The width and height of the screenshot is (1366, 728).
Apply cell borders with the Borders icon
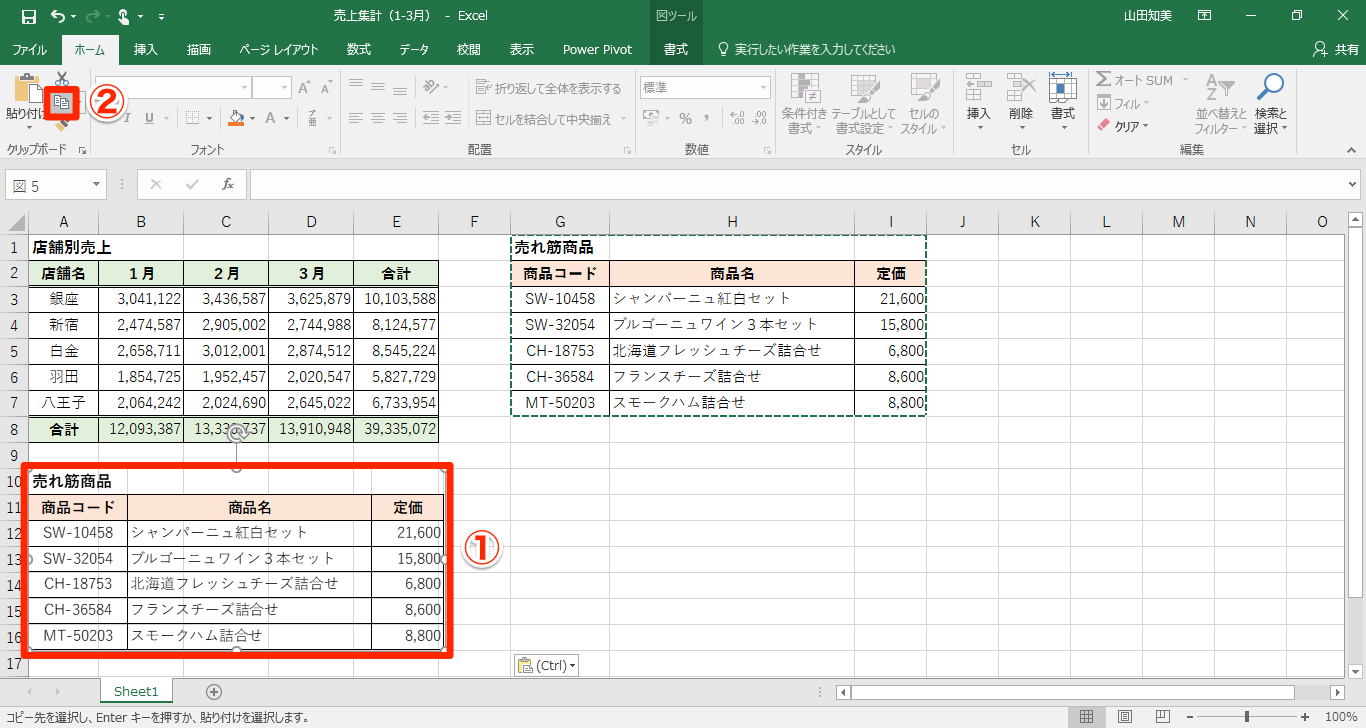pos(192,118)
